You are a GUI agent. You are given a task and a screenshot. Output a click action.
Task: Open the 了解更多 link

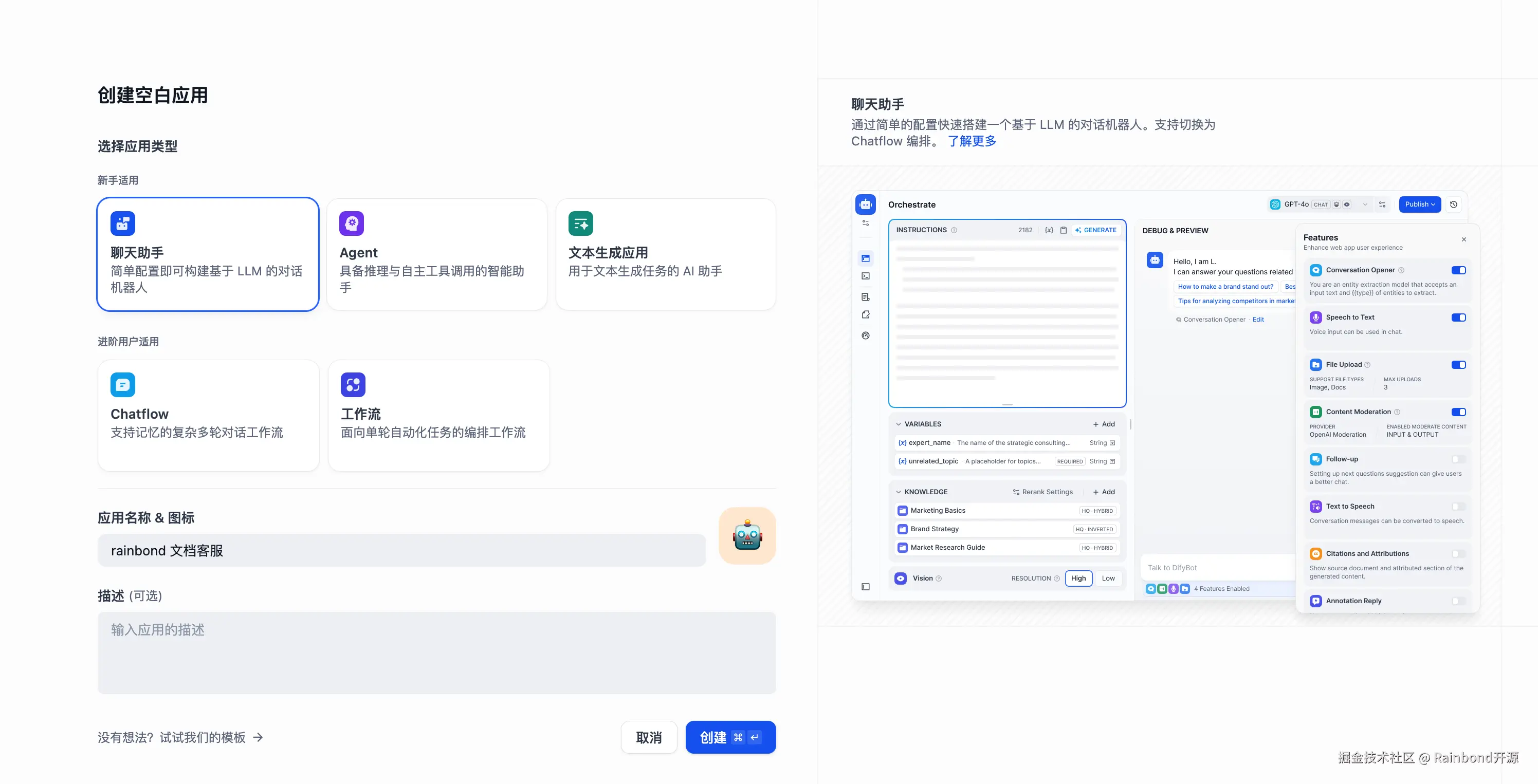[972, 141]
